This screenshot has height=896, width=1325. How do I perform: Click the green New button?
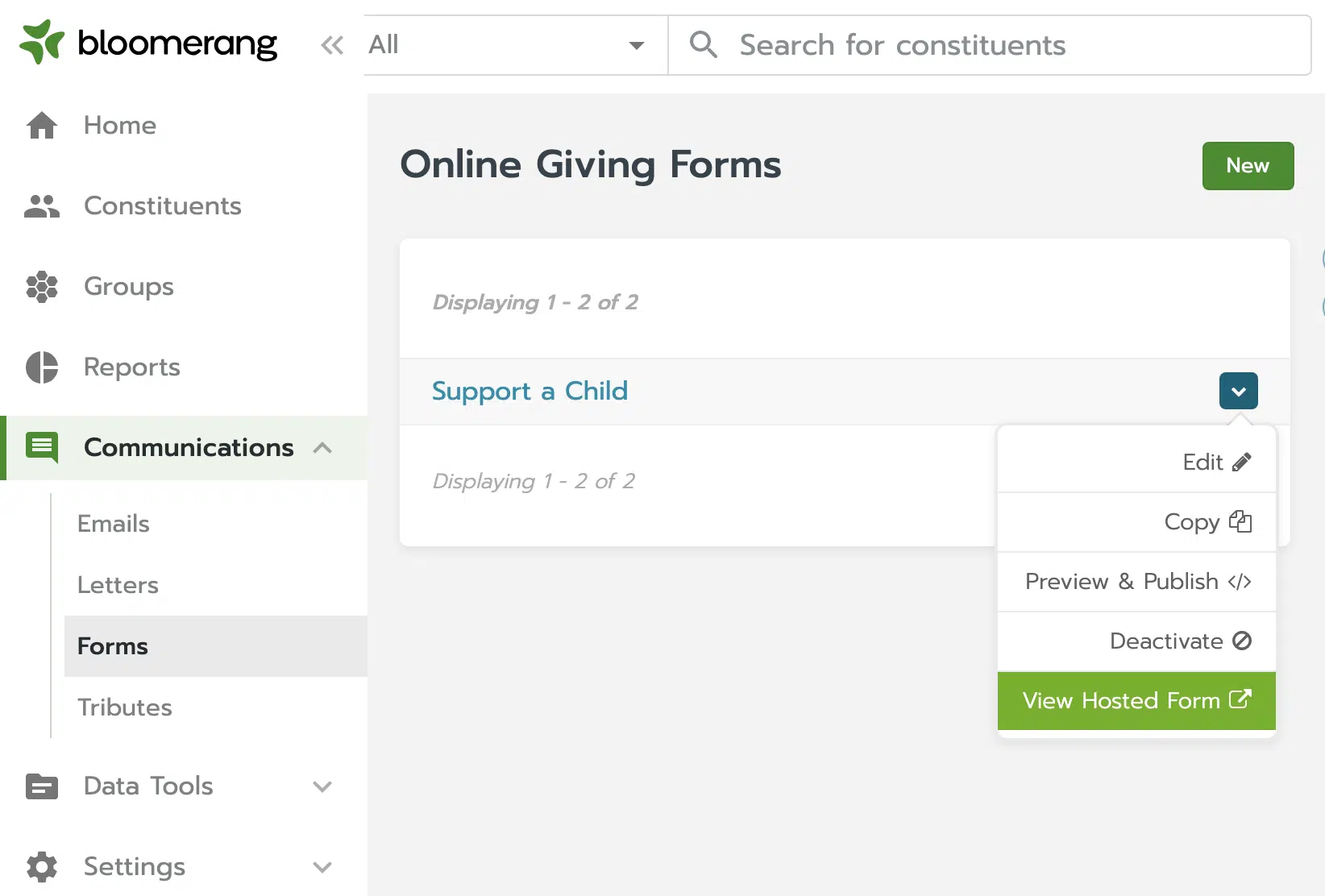(1248, 166)
